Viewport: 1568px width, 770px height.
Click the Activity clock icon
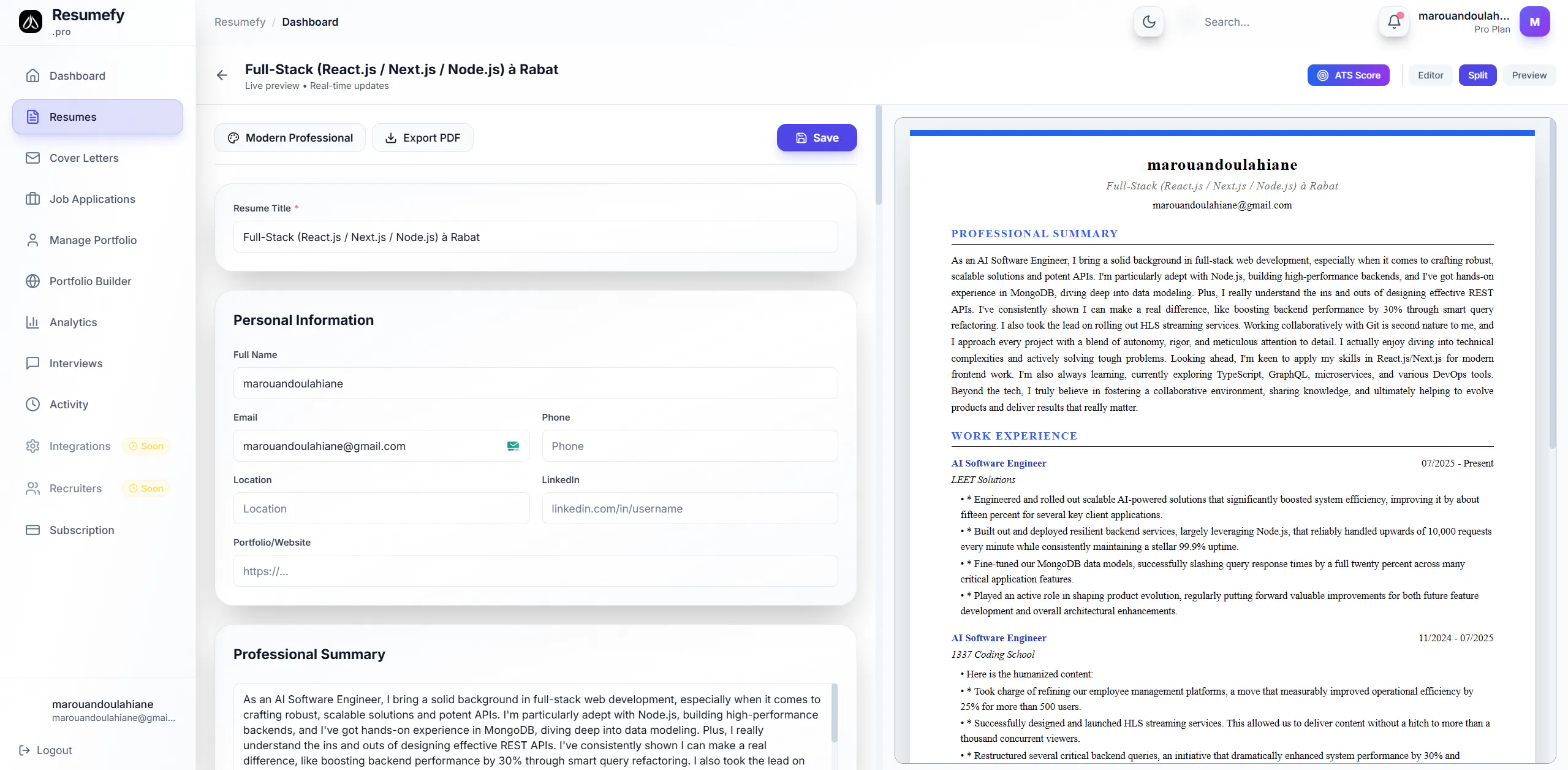[x=32, y=404]
